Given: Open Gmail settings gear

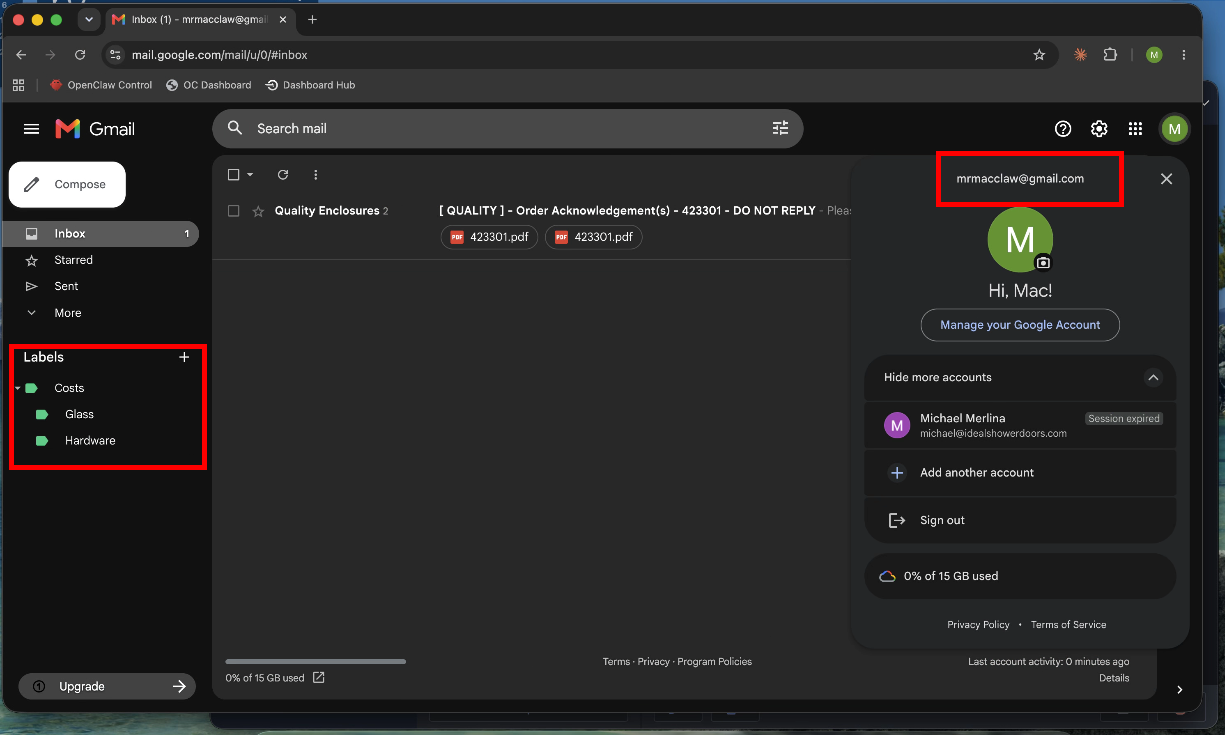Looking at the screenshot, I should point(1099,128).
